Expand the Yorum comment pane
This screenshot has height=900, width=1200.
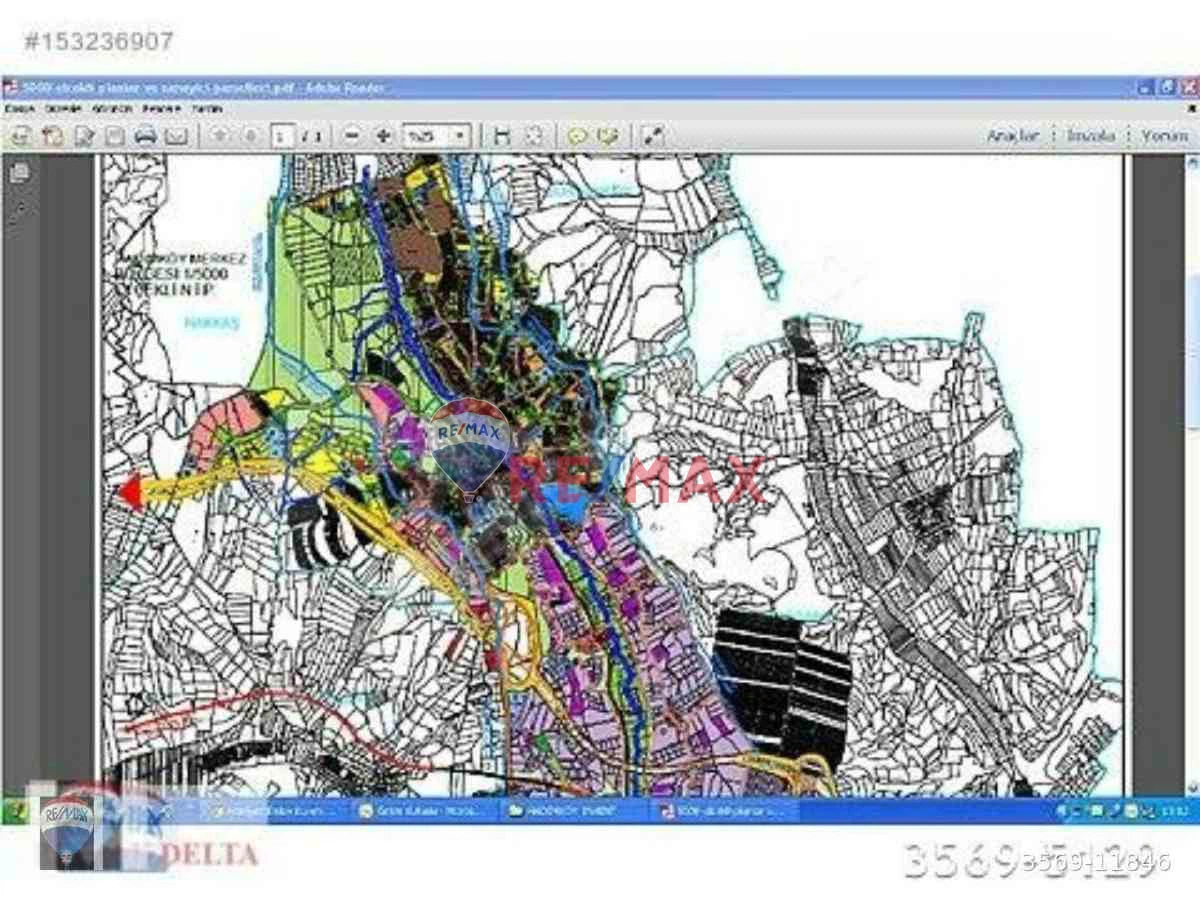(1164, 135)
